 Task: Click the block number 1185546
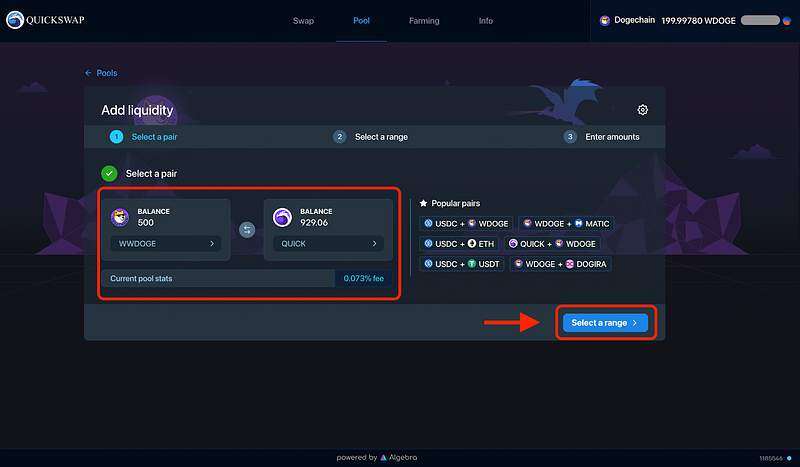pos(770,458)
